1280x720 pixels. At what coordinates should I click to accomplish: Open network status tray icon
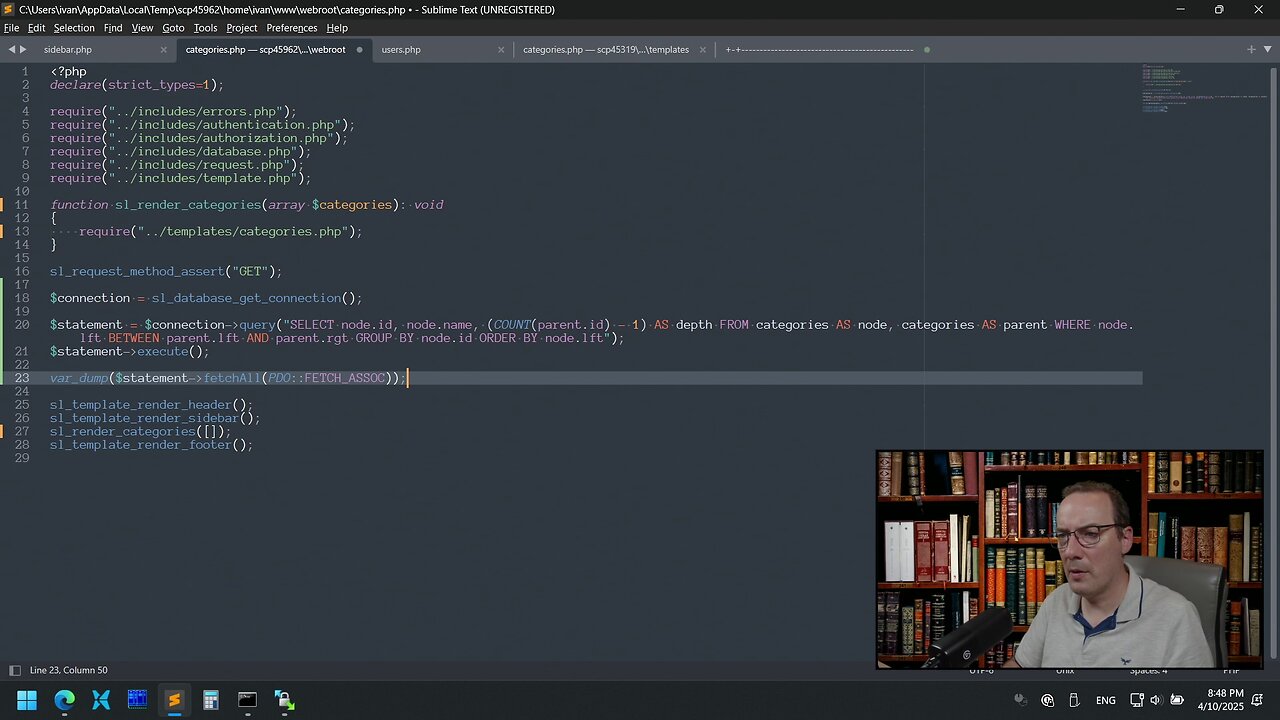(1137, 700)
